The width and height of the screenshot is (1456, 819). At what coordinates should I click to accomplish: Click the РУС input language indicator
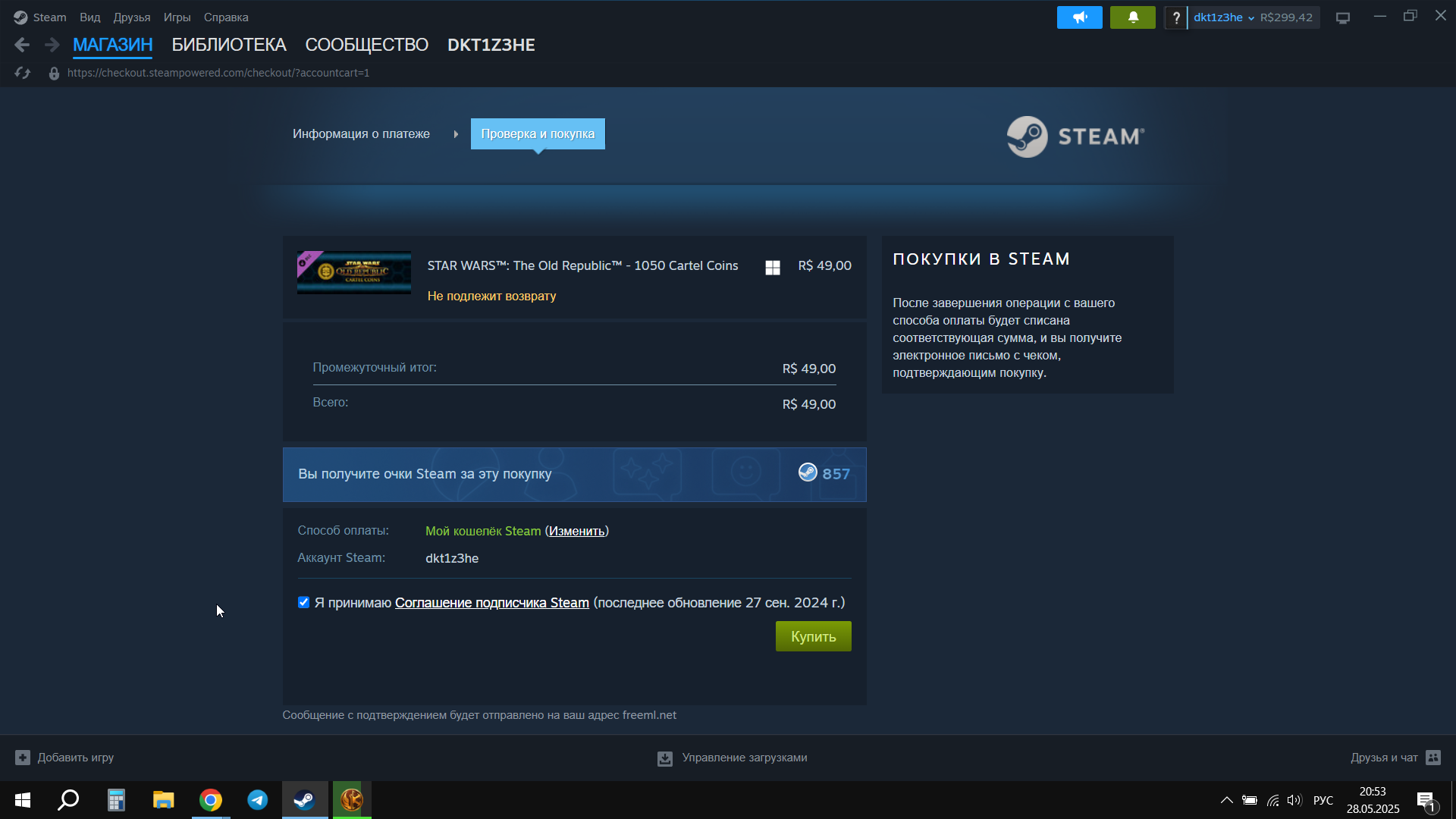point(1323,800)
